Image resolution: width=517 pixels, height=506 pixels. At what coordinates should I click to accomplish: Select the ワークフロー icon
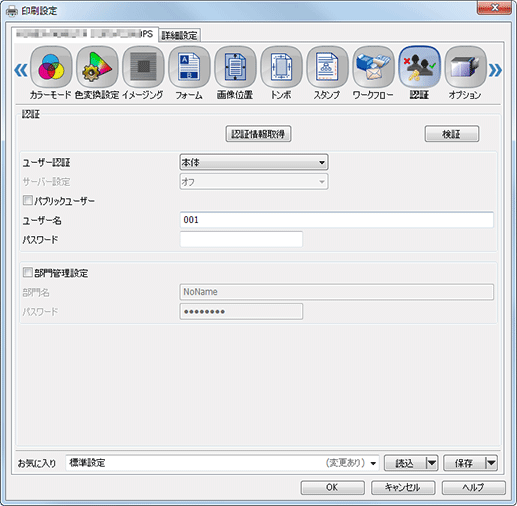(373, 67)
